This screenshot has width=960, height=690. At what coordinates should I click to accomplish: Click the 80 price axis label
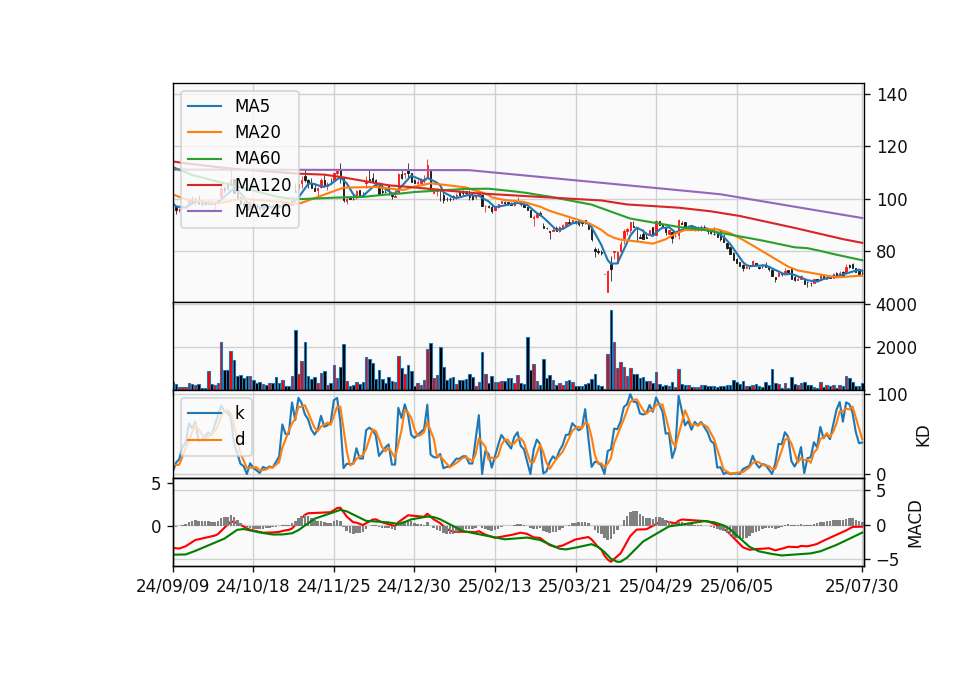(x=887, y=252)
